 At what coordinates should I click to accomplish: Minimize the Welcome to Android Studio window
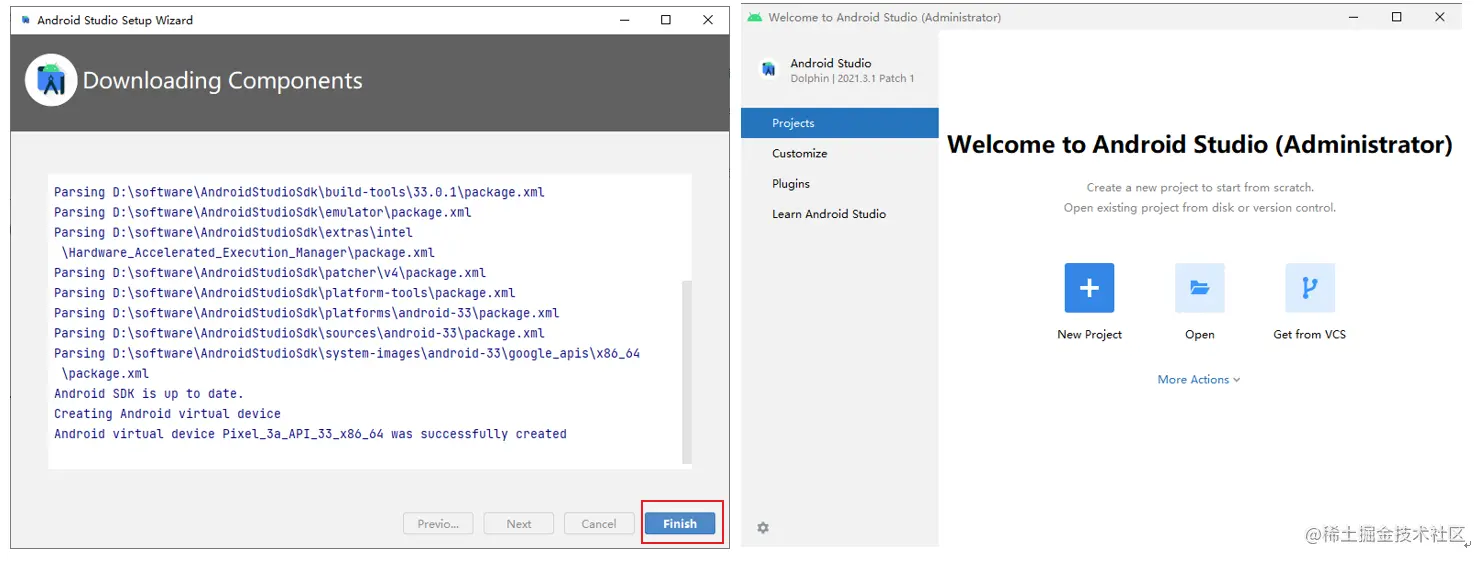tap(1354, 17)
